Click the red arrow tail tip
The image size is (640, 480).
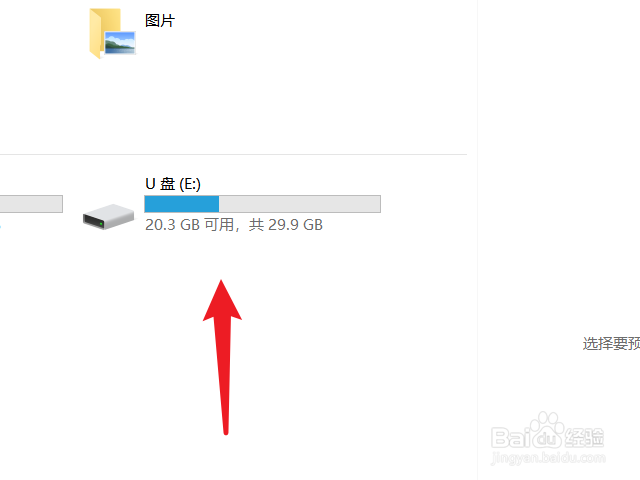pyautogui.click(x=226, y=431)
